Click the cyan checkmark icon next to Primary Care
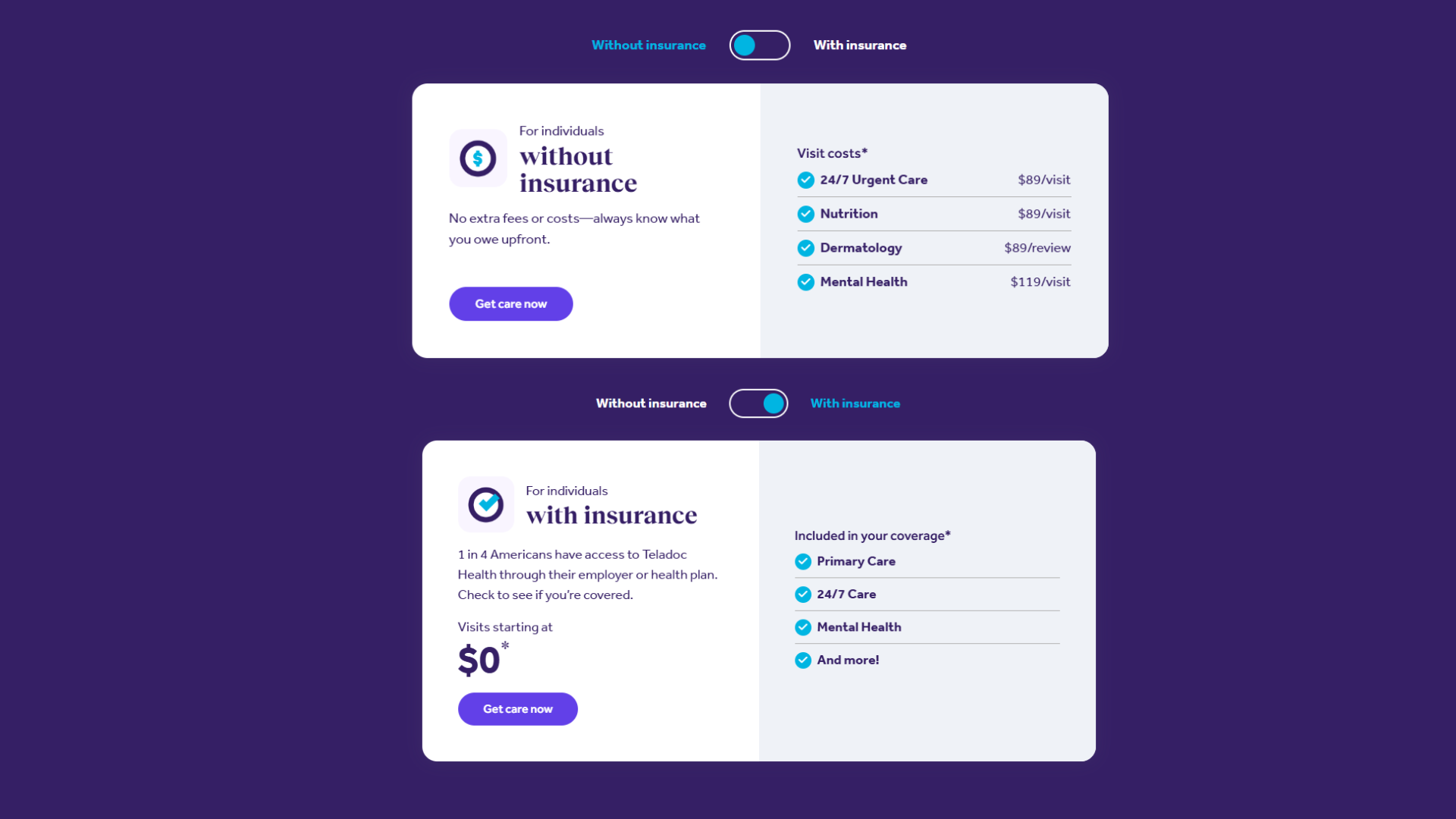1456x819 pixels. (803, 561)
